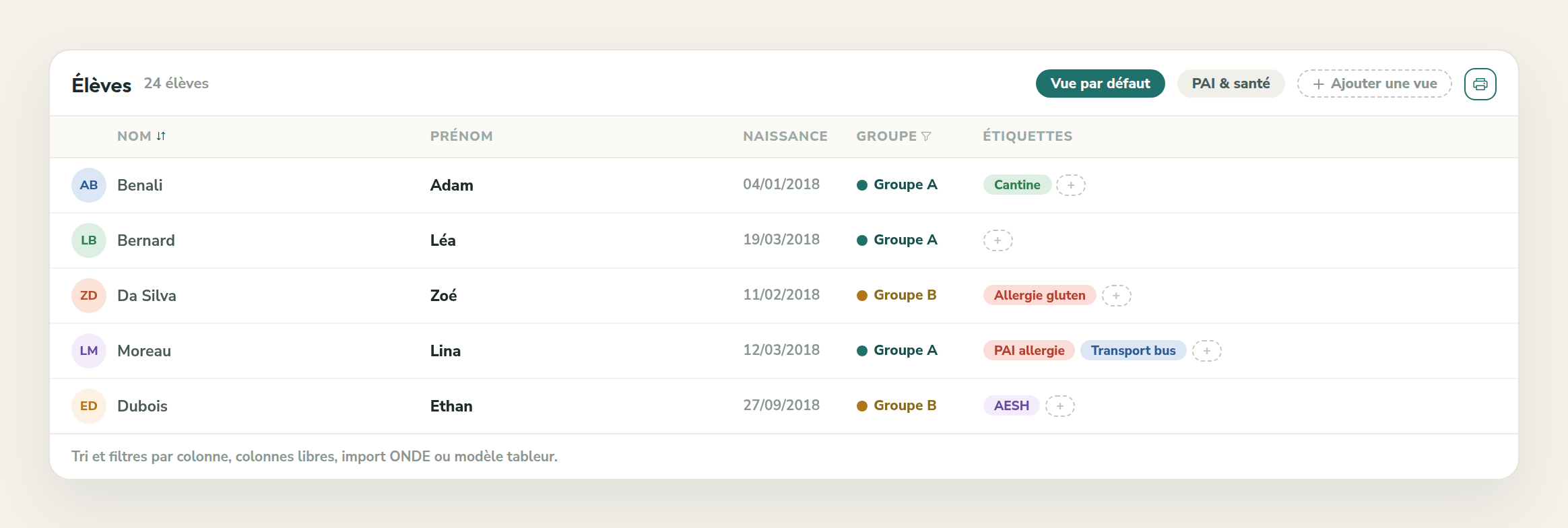Viewport: 1568px width, 528px height.
Task: Select the Allergie gluten tag
Action: (x=1039, y=296)
